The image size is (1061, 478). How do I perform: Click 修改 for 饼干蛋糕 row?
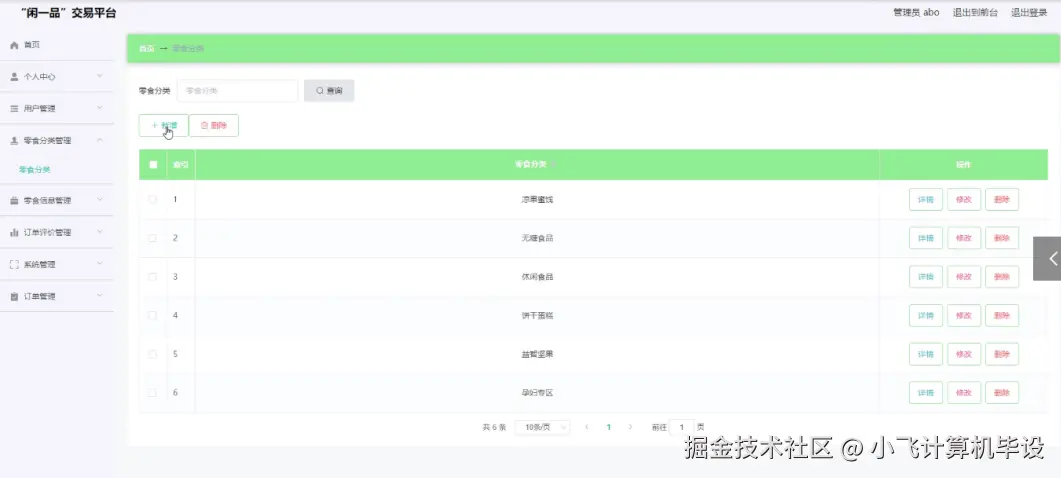pyautogui.click(x=964, y=316)
